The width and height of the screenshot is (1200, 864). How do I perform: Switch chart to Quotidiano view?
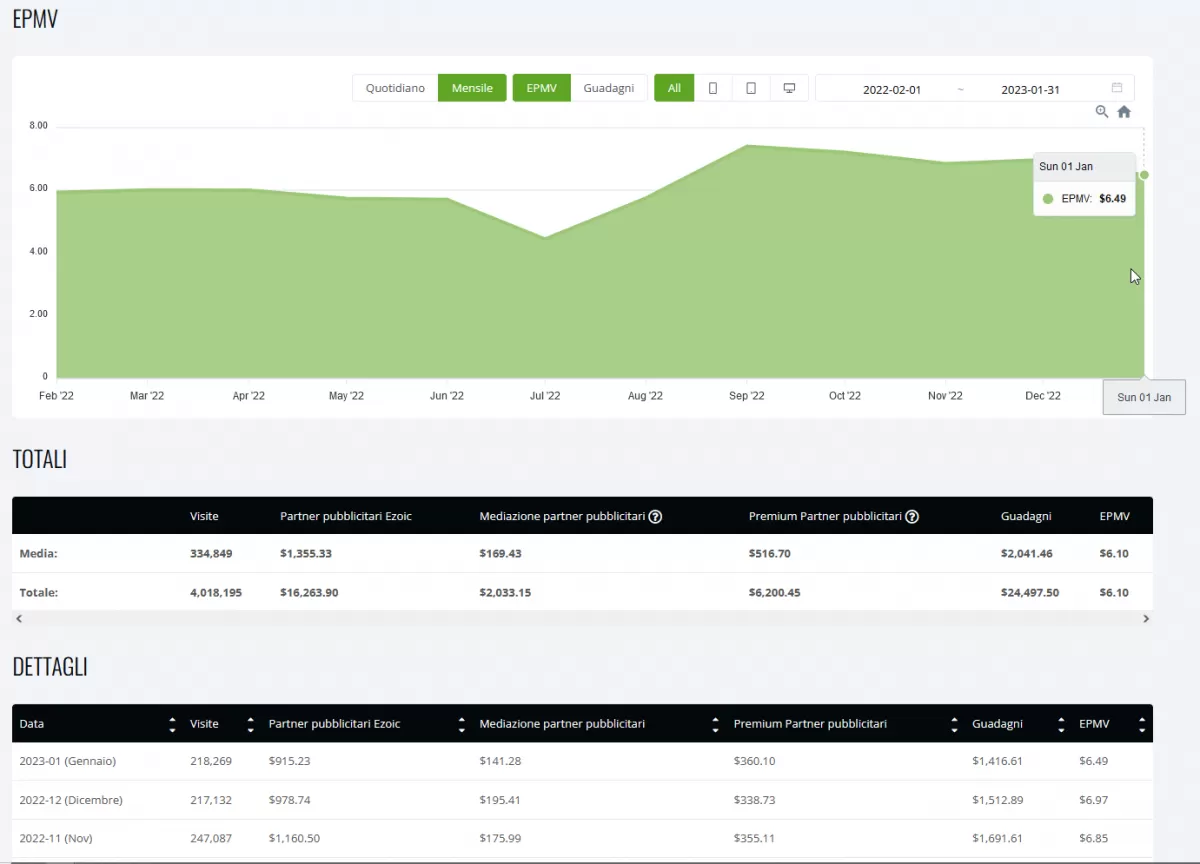[x=395, y=88]
